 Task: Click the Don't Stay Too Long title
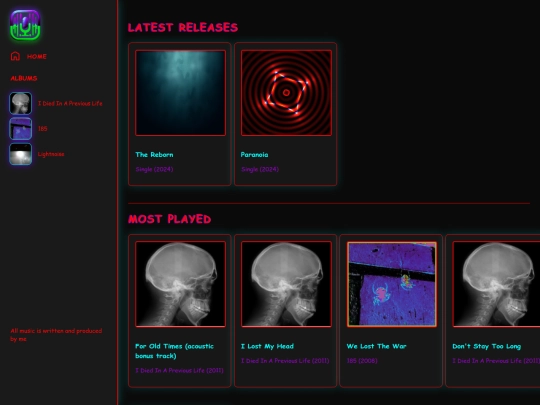(487, 346)
